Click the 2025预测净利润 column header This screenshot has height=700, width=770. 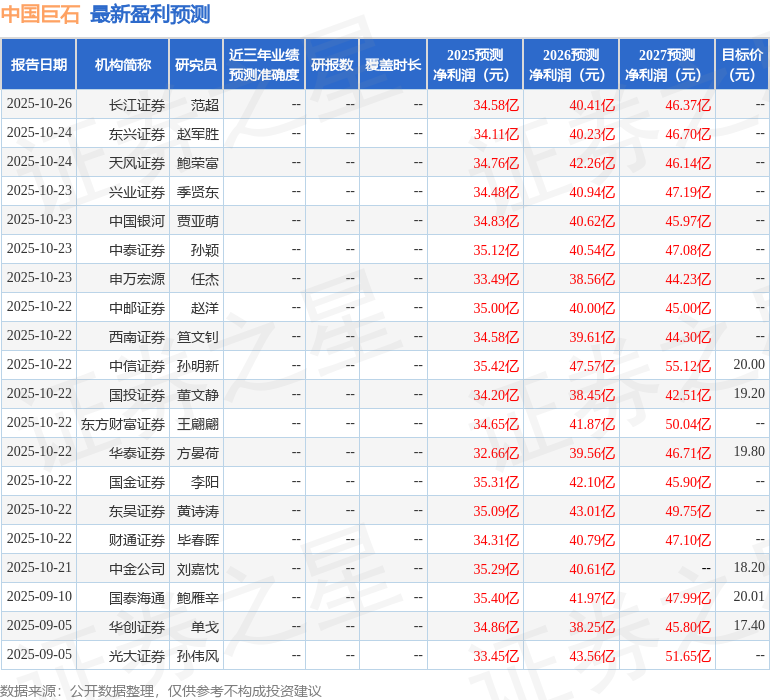pos(475,64)
